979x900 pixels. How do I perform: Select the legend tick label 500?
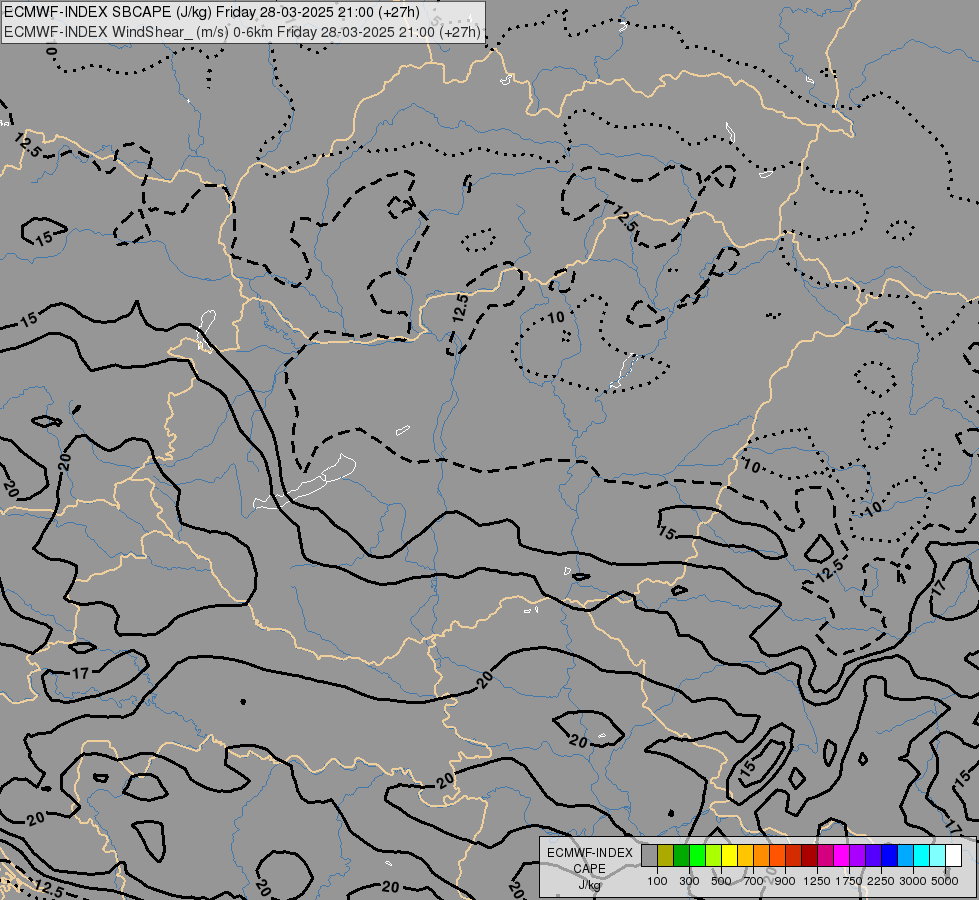[721, 881]
